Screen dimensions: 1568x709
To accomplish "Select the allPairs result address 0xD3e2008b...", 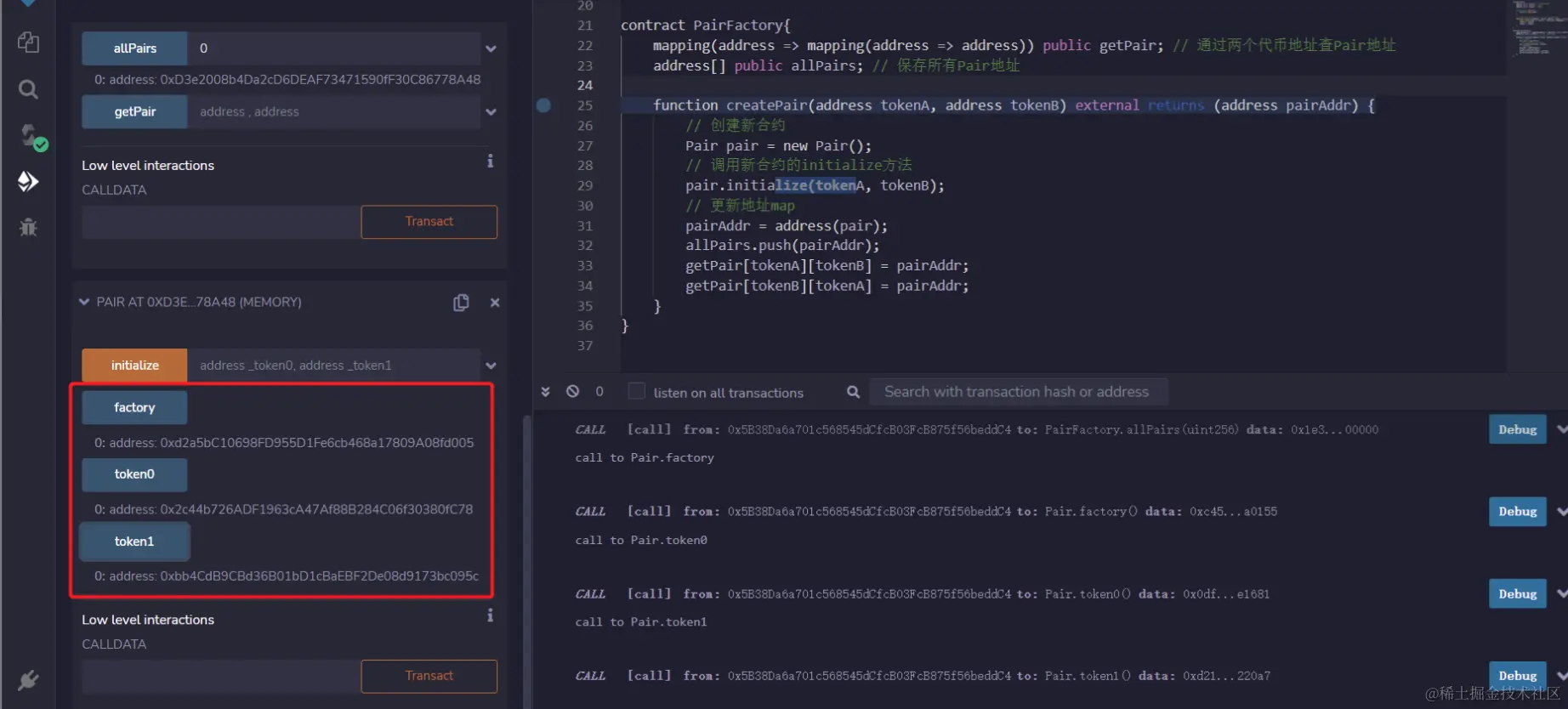I will (x=321, y=79).
